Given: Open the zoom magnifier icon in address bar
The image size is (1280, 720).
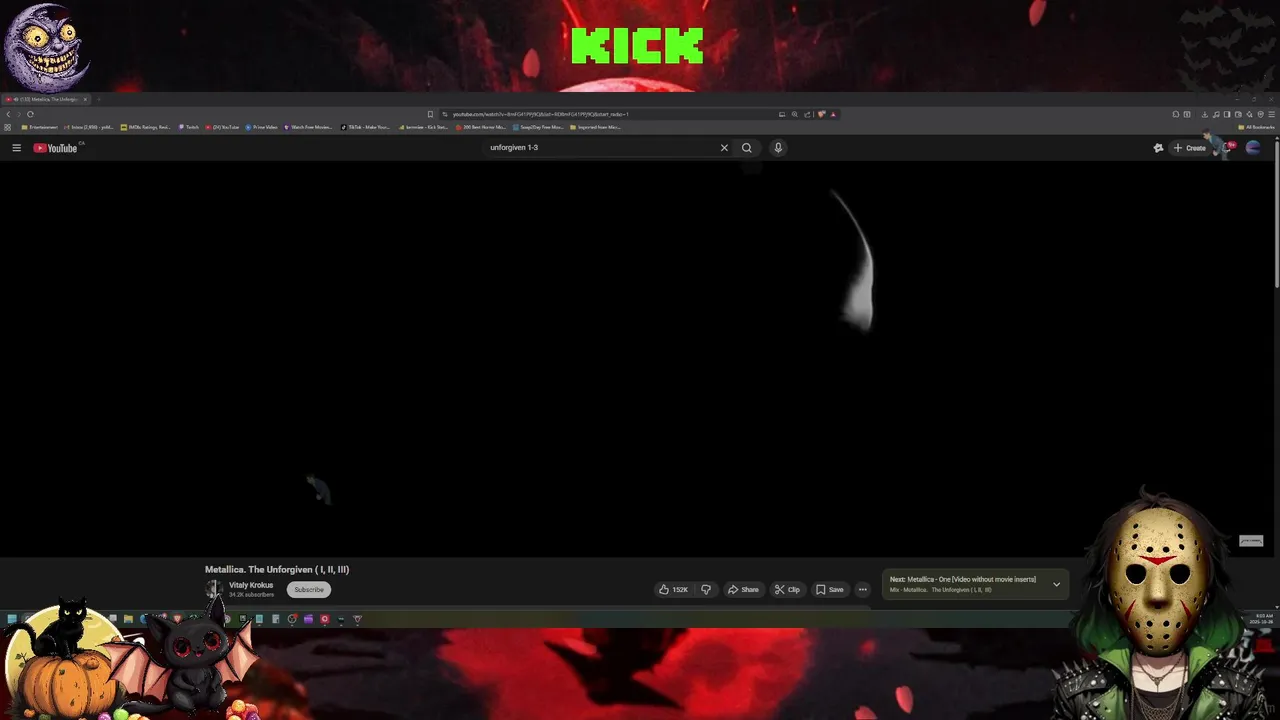Looking at the screenshot, I should pos(795,114).
